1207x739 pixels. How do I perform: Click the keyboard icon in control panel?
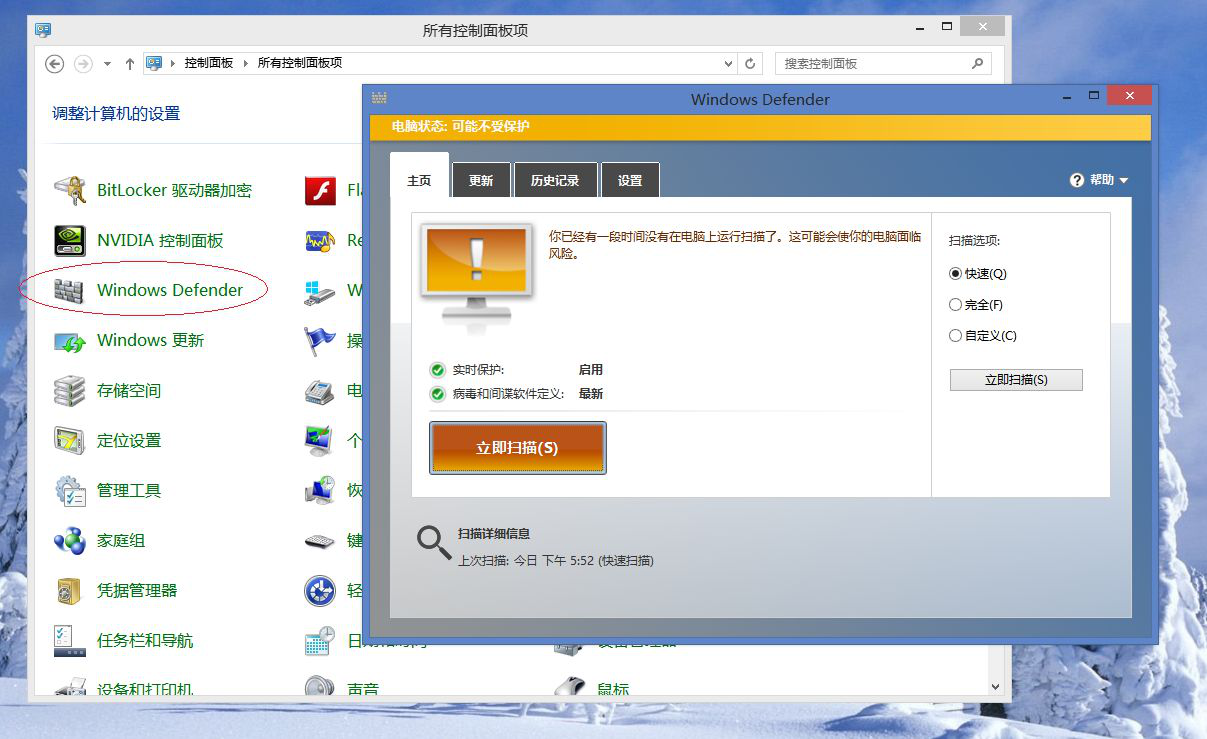click(x=320, y=541)
